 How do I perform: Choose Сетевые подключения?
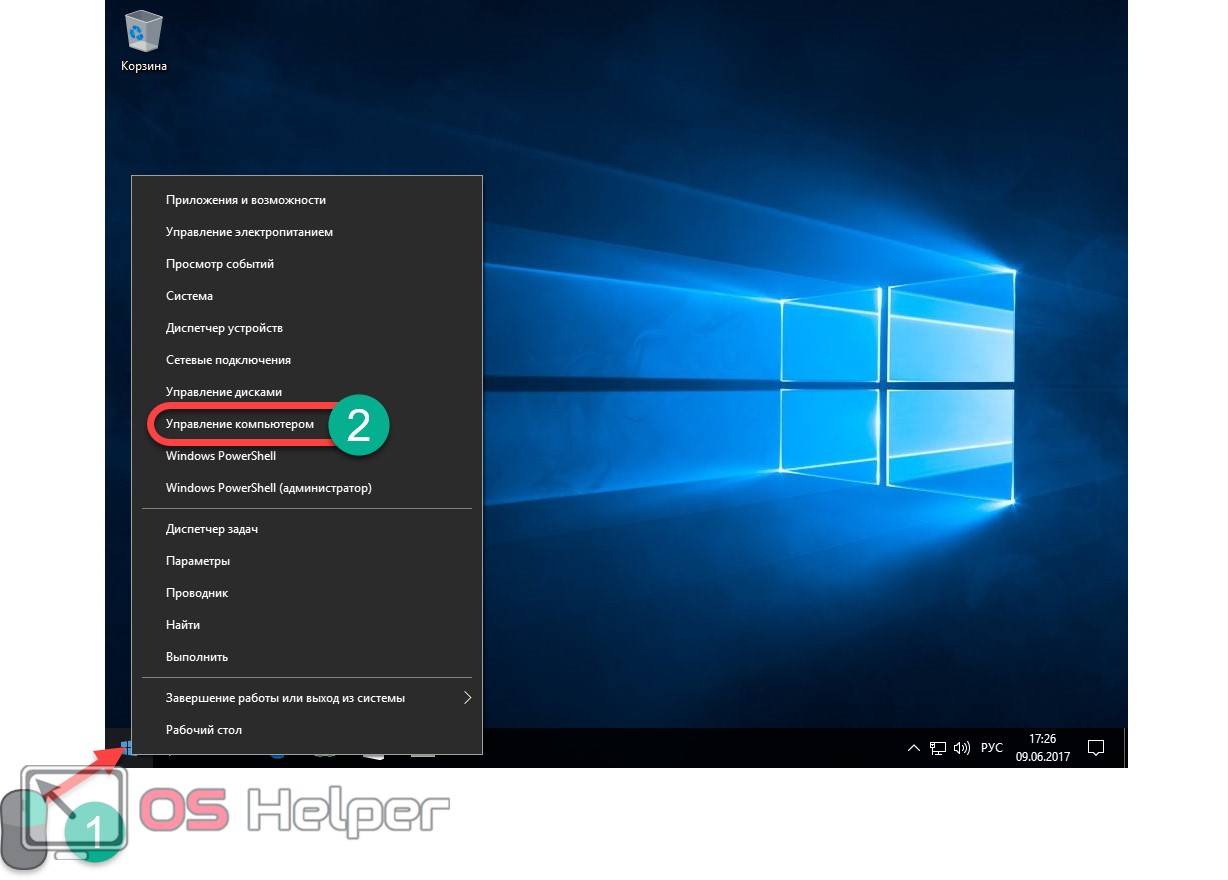click(x=308, y=360)
